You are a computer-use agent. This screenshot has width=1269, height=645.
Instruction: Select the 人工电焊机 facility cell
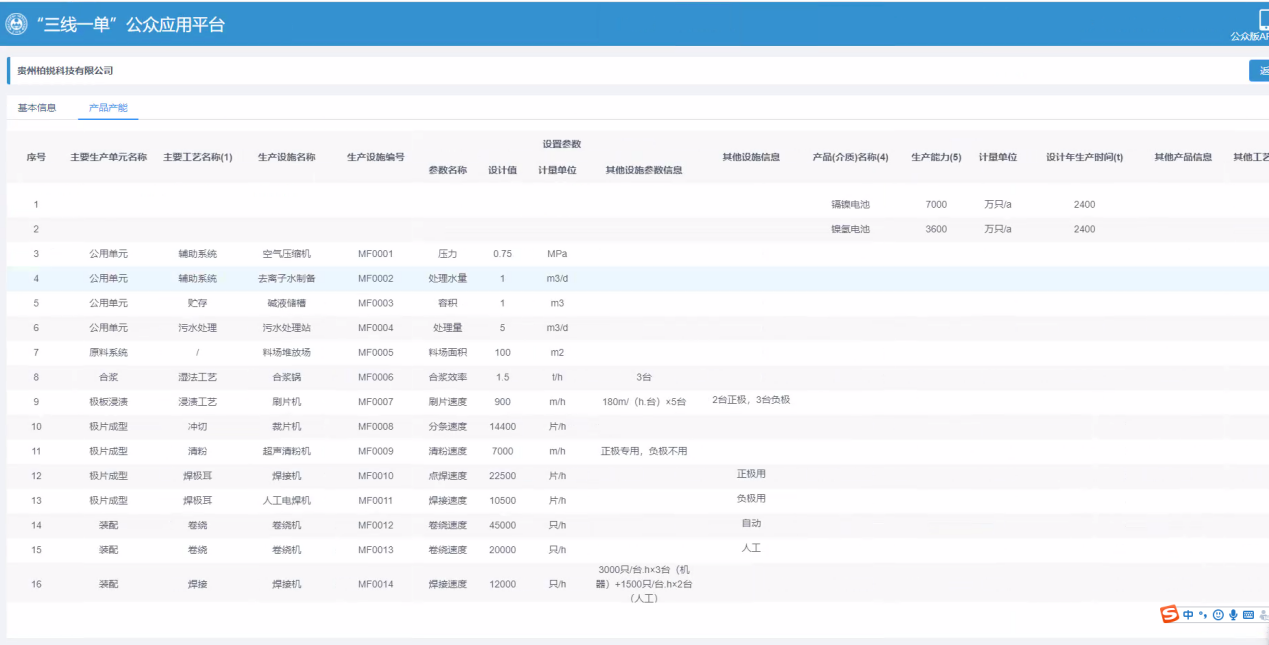287,500
